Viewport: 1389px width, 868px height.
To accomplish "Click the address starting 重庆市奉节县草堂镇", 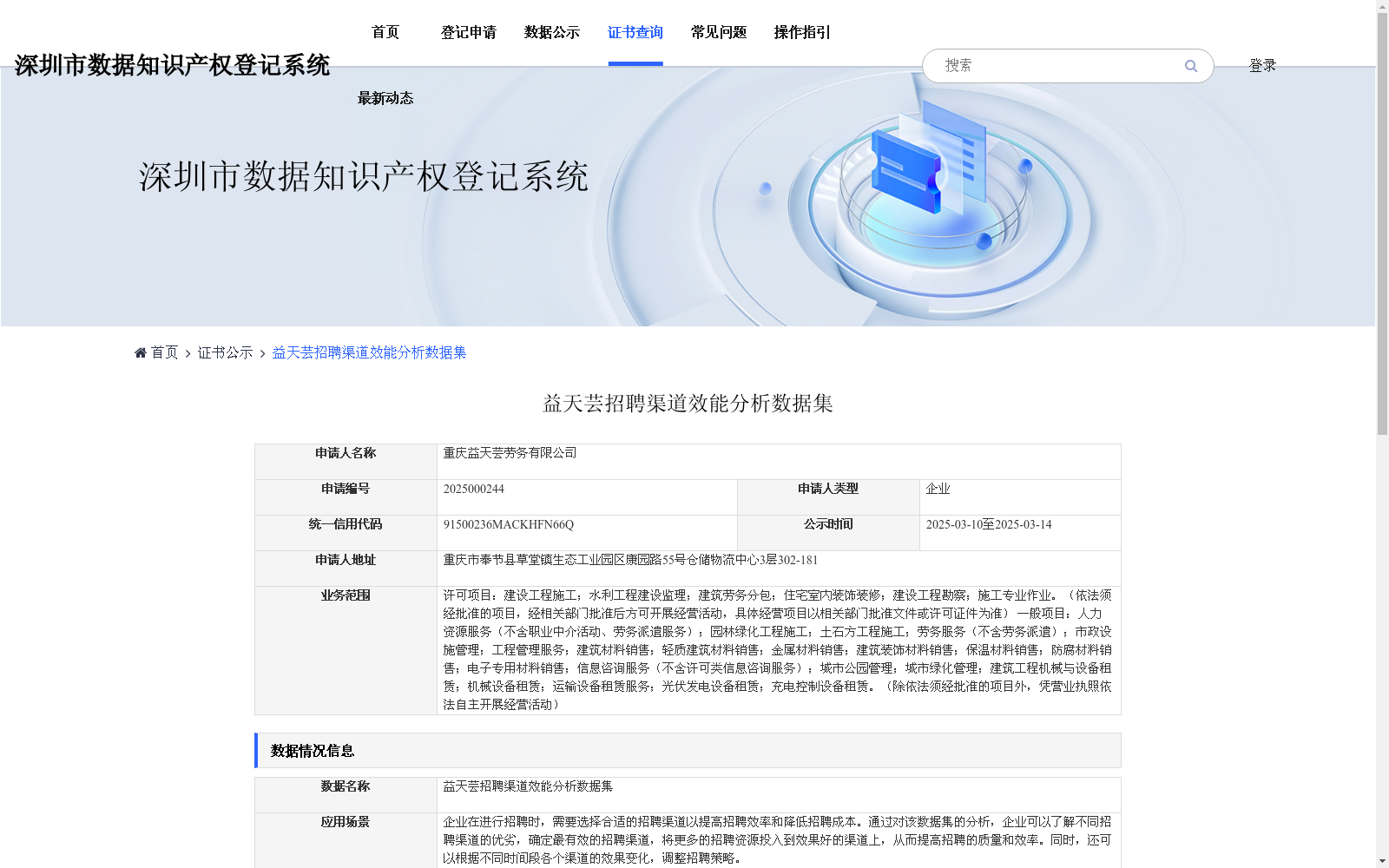I will (630, 560).
